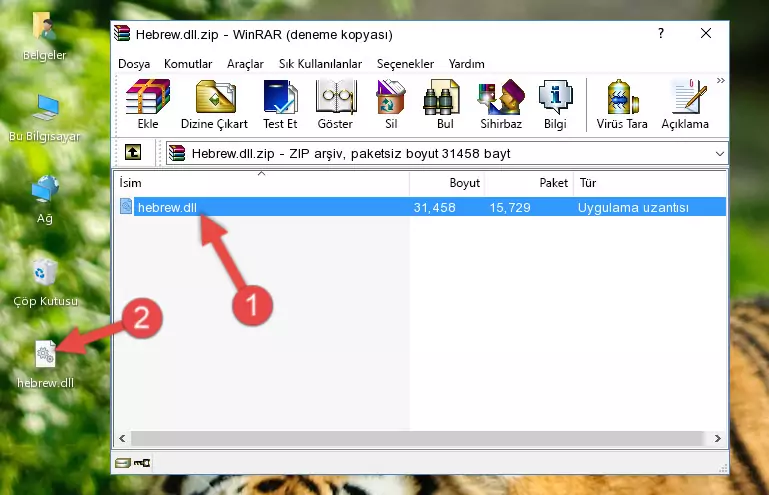Screen dimensions: 769x495
Task: Select the Çöp Kutusu recycle bin
Action: click(45, 282)
